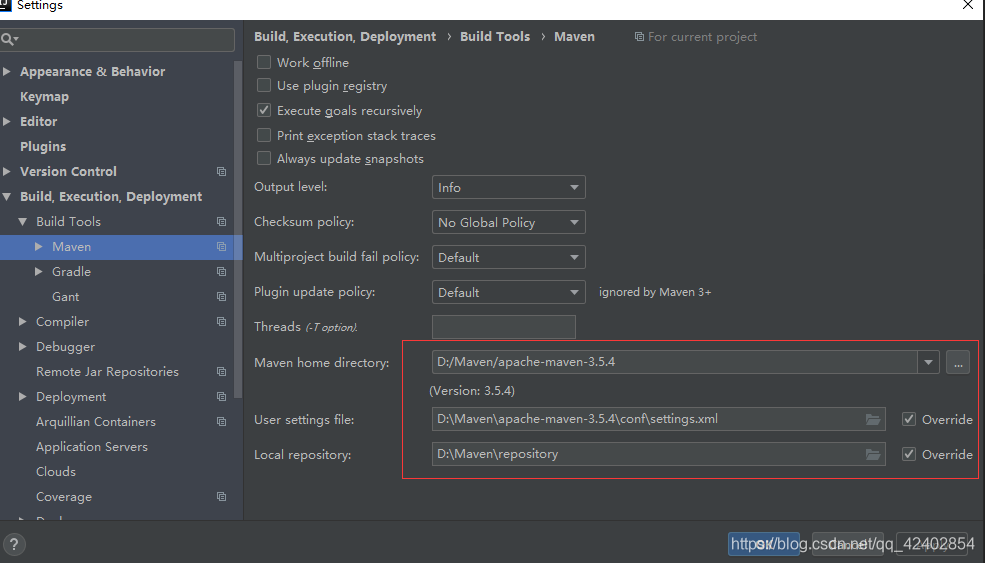Screen dimensions: 985x563
Task: Expand the Appearance & Behavior node
Action: click(x=7, y=72)
